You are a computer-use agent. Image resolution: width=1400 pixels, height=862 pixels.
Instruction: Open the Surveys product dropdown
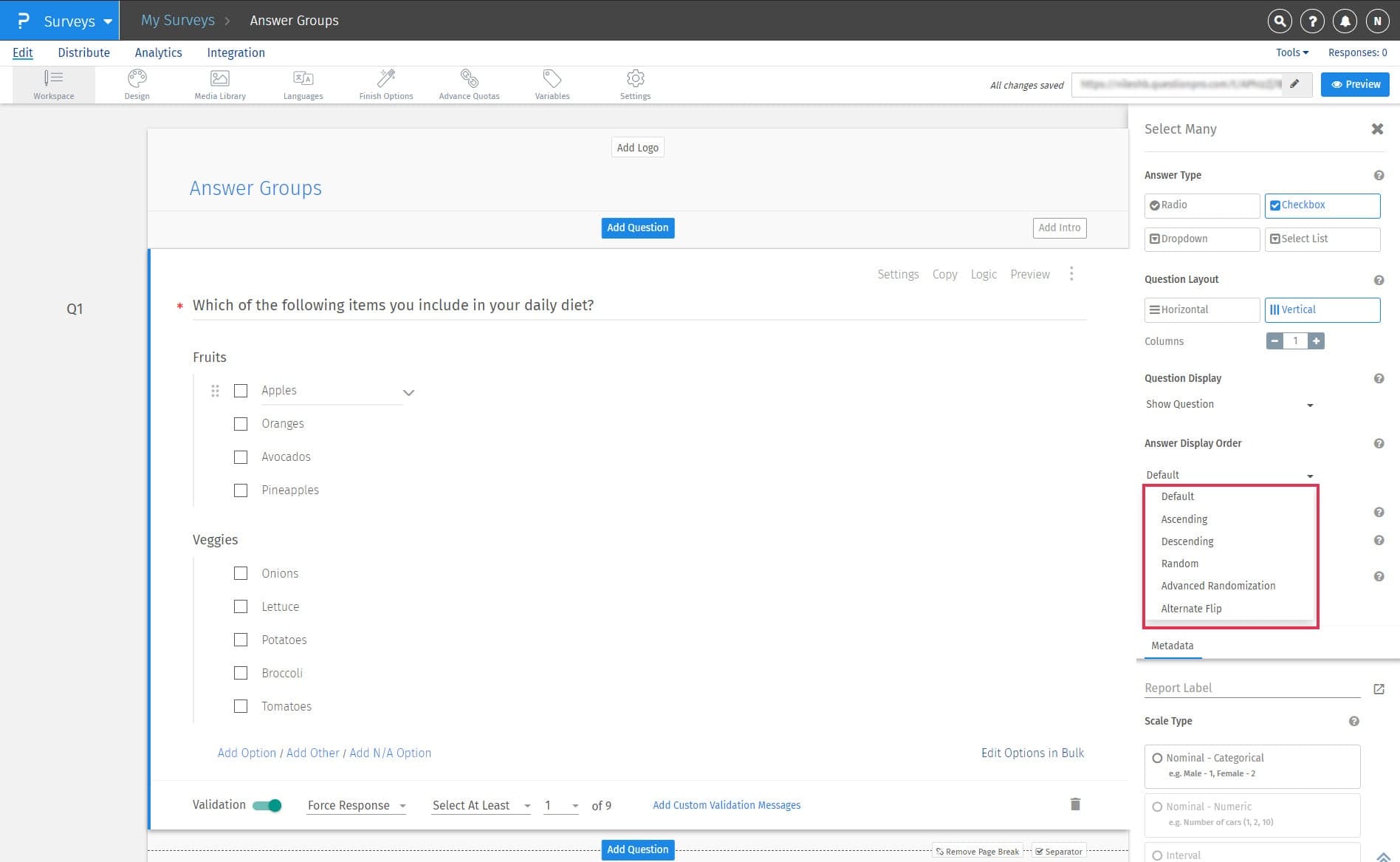point(60,21)
